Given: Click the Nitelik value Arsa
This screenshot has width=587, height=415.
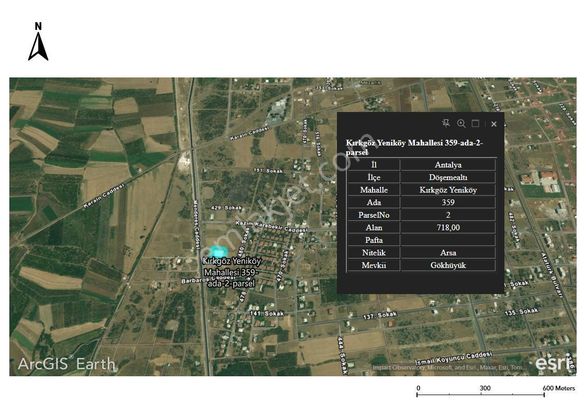Looking at the screenshot, I should point(448,253).
